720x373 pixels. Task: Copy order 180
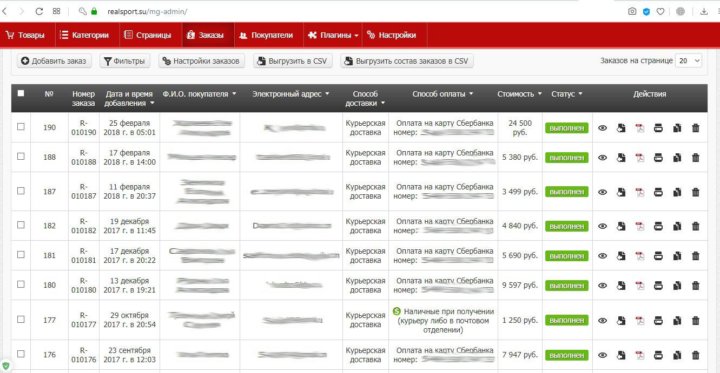point(677,286)
